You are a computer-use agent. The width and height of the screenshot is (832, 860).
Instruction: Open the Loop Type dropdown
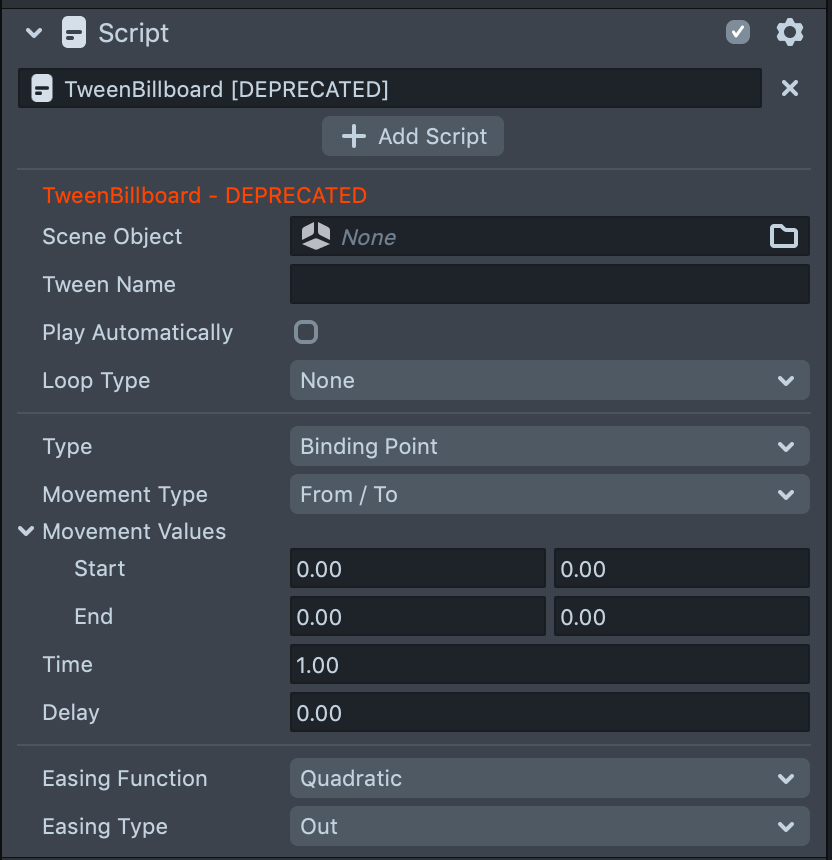[x=549, y=381]
